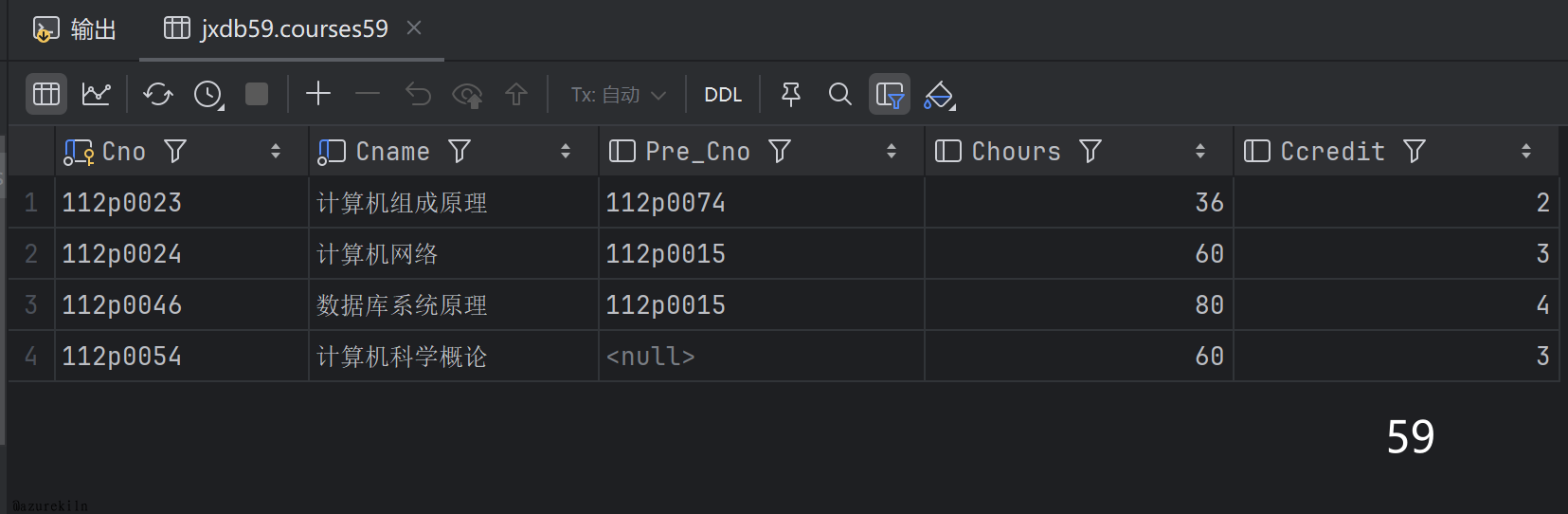Open the Tx transaction mode dropdown
This screenshot has height=514, width=1568.
pos(619,95)
